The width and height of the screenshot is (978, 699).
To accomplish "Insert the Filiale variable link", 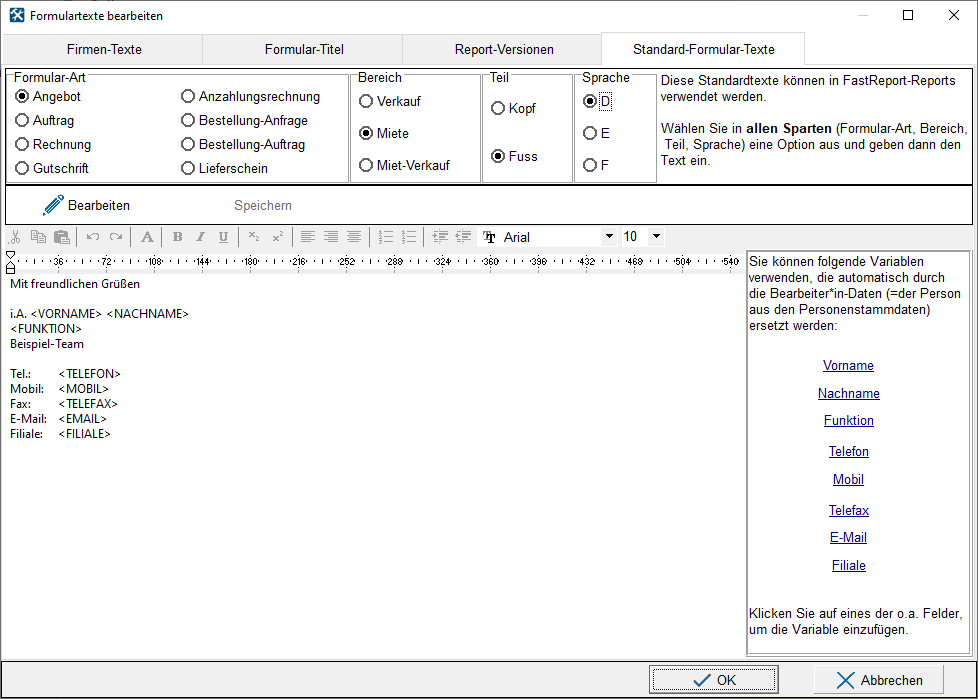I will tap(848, 566).
